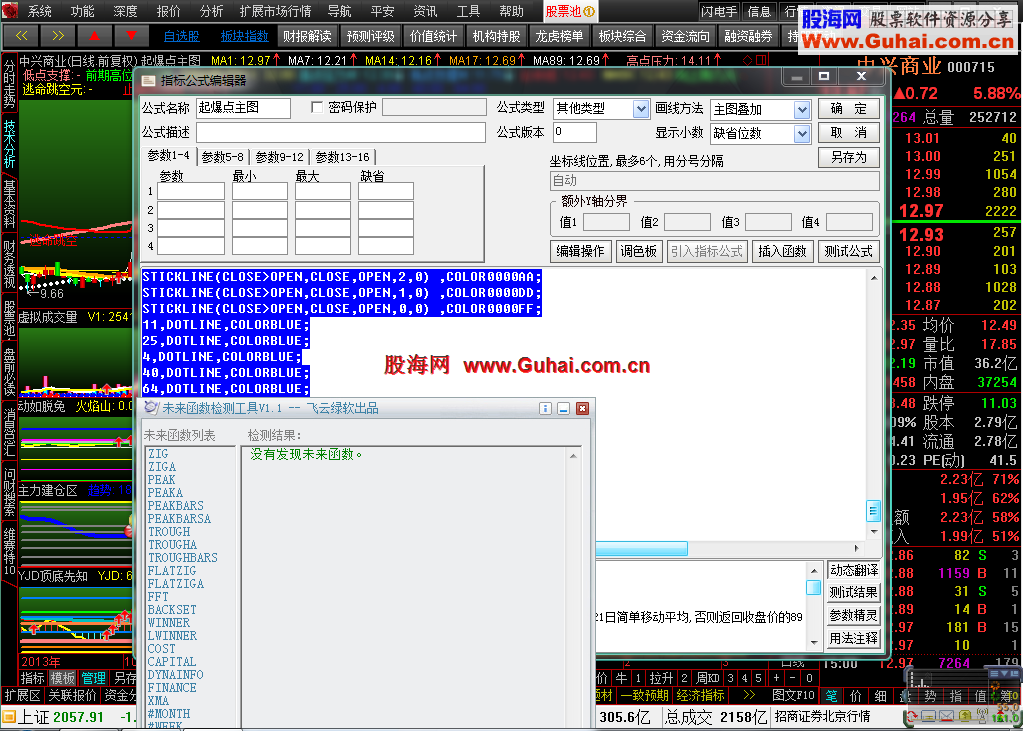Image resolution: width=1023 pixels, height=731 pixels.
Task: Click the red down triangle button
Action: [131, 36]
